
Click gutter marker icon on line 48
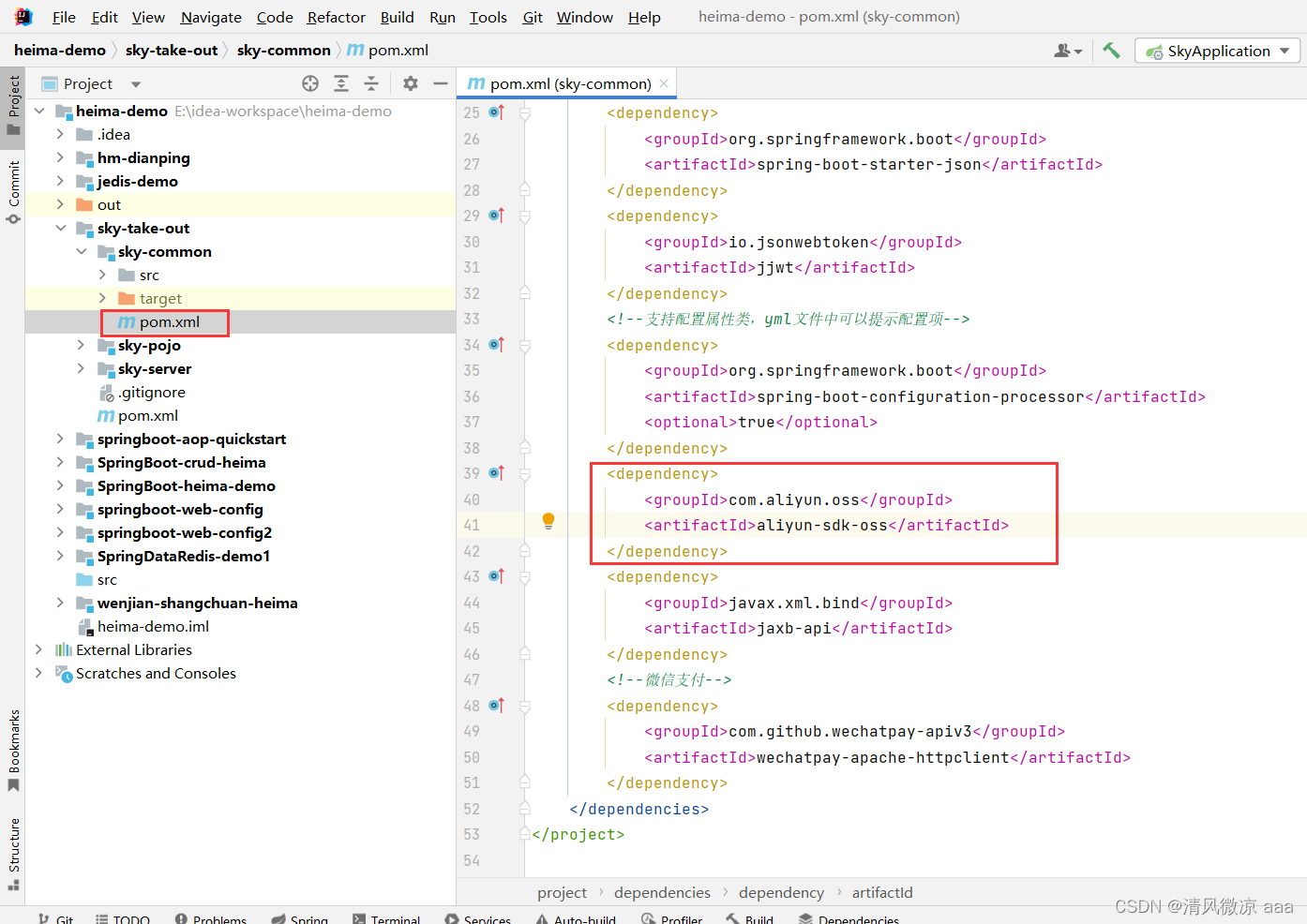496,706
